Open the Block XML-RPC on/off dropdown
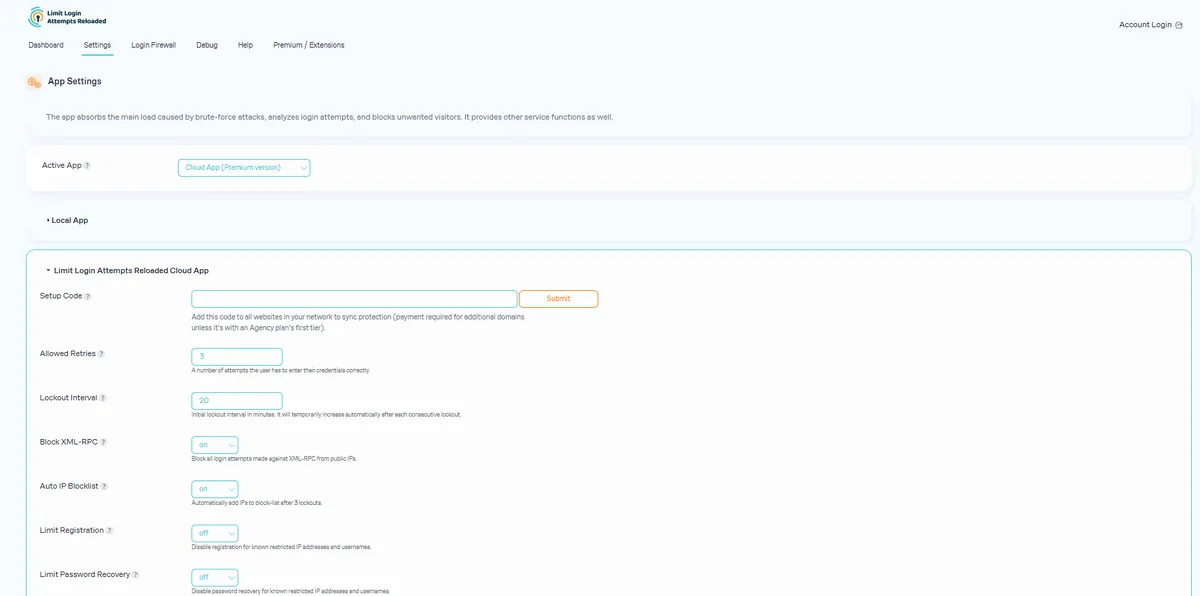Screen dimensions: 1200x596 (215, 445)
